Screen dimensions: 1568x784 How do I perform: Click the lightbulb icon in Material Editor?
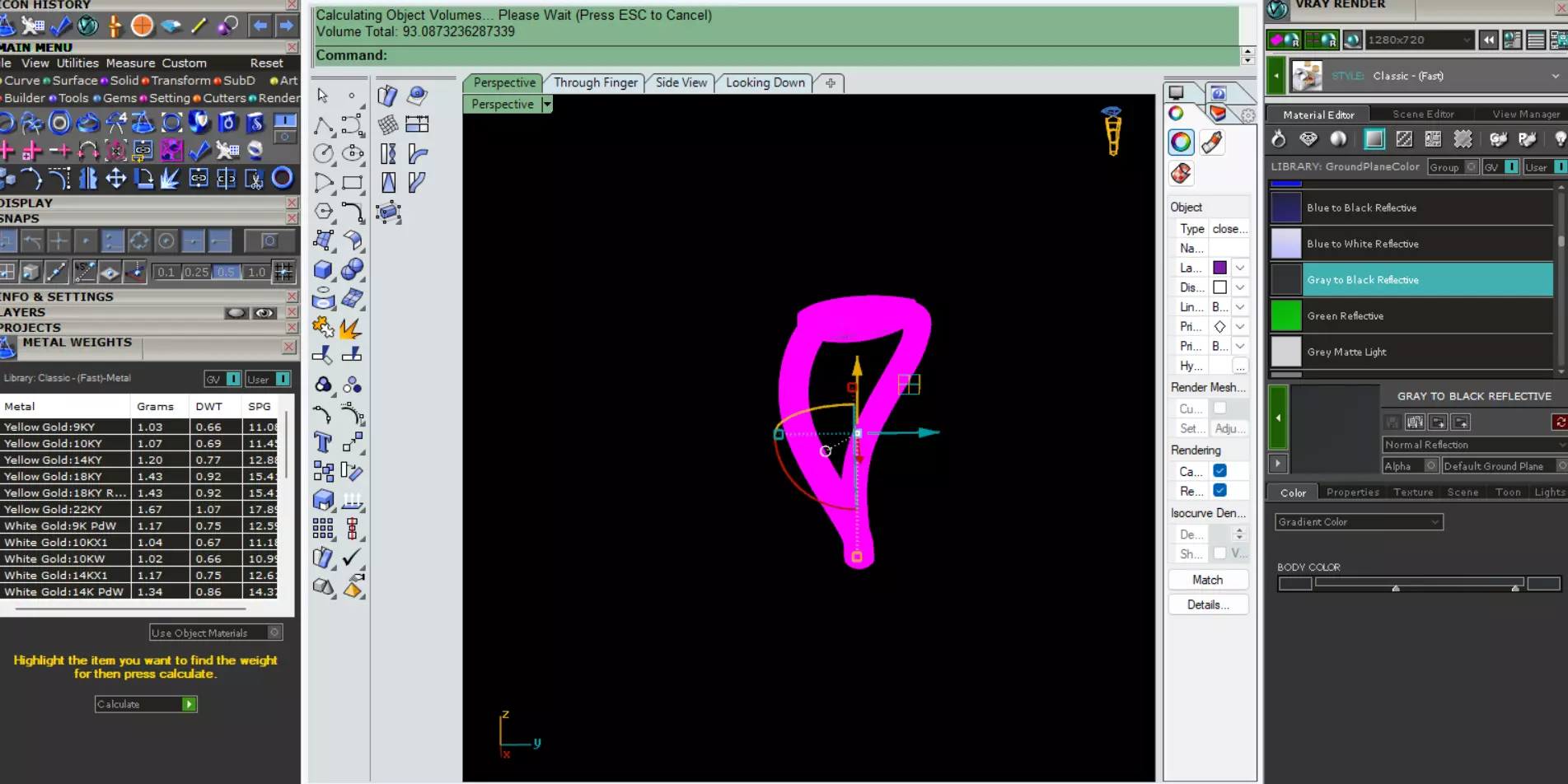(x=1559, y=139)
